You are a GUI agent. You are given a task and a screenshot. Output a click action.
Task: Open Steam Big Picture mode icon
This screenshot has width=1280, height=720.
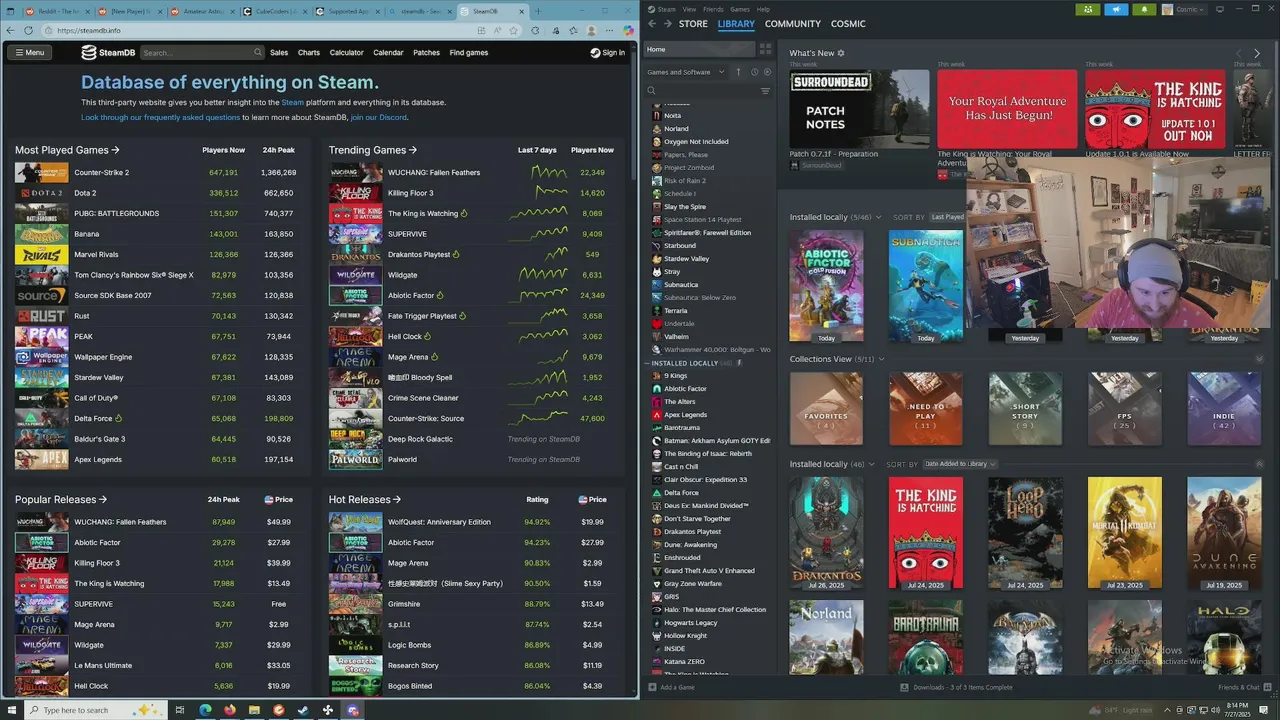click(x=1219, y=9)
